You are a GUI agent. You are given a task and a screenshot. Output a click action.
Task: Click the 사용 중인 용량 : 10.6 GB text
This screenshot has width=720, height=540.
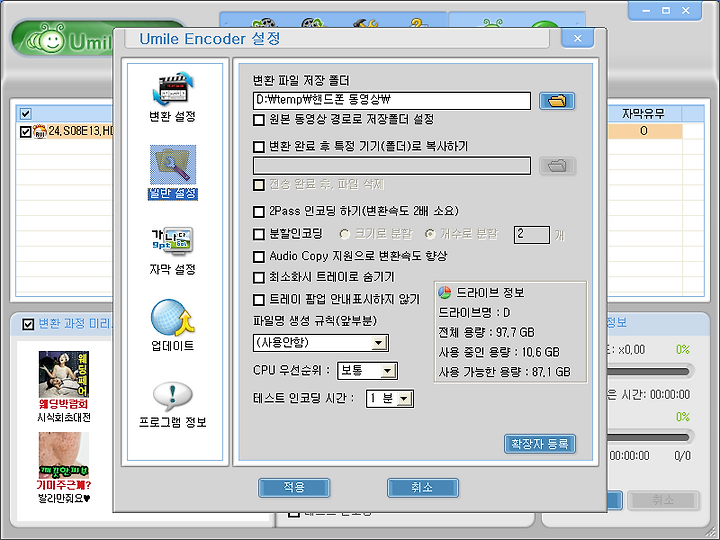(x=499, y=352)
